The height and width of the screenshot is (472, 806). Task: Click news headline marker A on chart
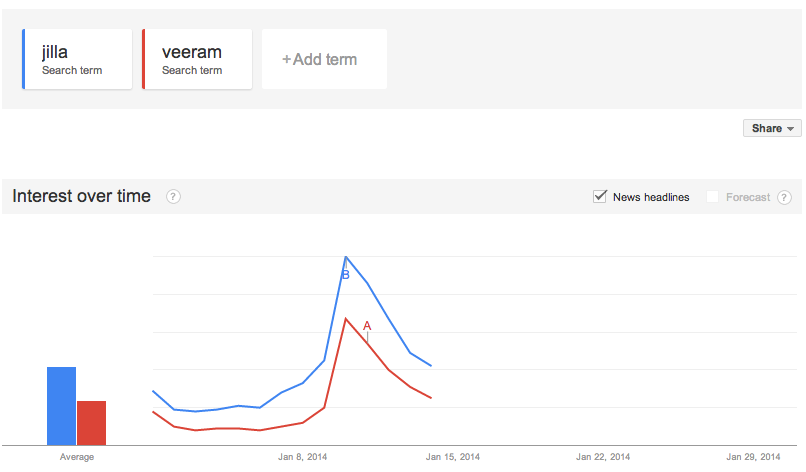[367, 325]
